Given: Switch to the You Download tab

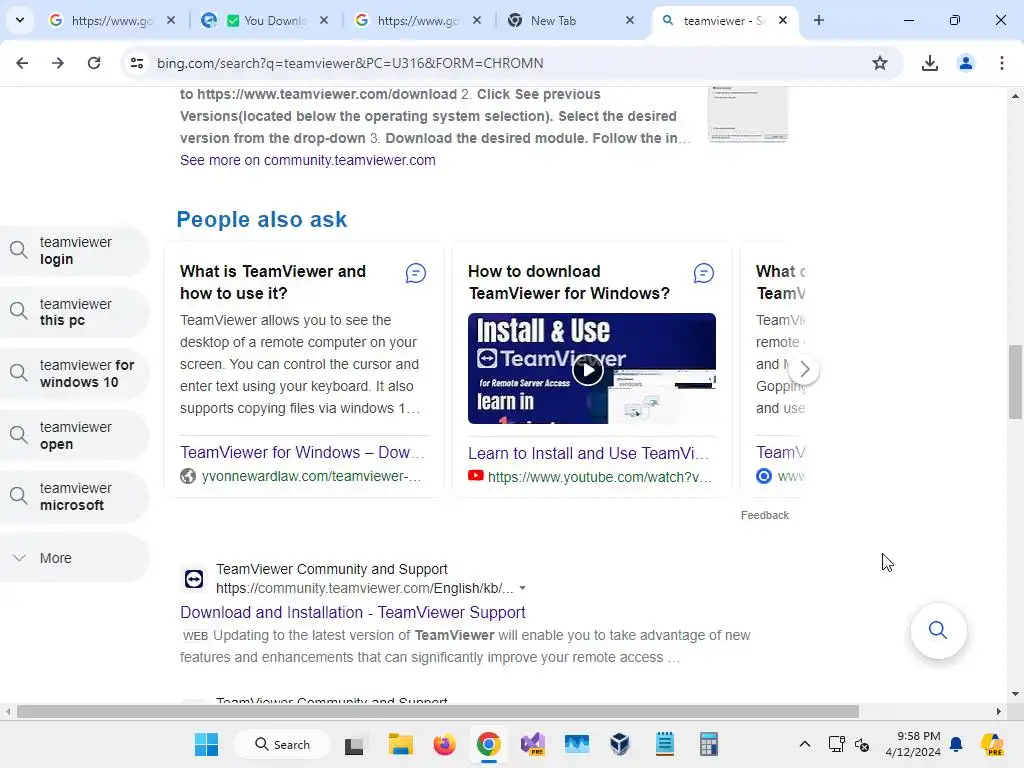Looking at the screenshot, I should (264, 20).
